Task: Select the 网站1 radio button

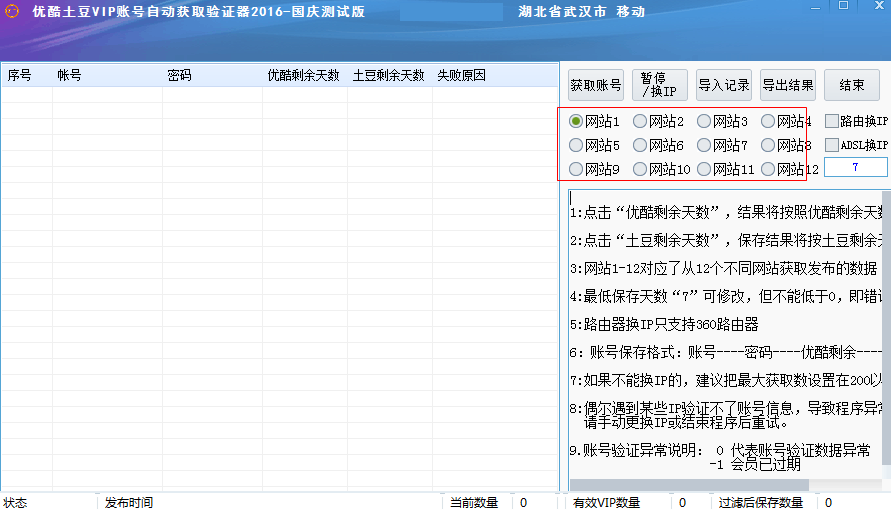Action: [x=576, y=121]
